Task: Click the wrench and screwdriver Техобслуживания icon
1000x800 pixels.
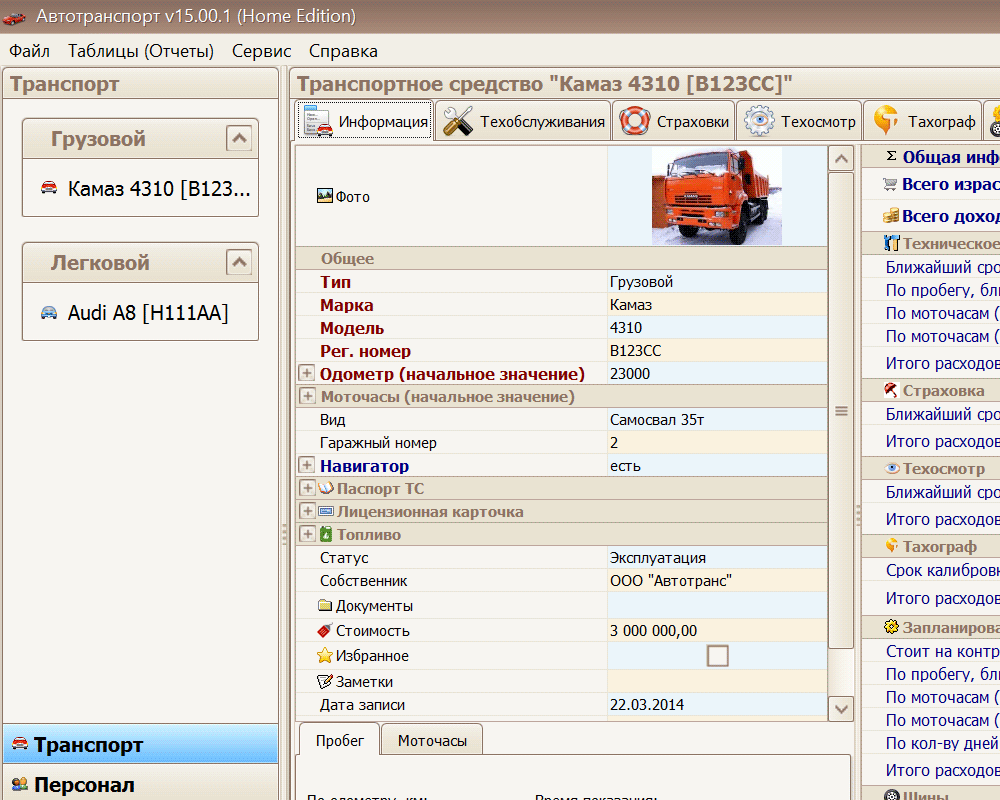Action: [458, 121]
